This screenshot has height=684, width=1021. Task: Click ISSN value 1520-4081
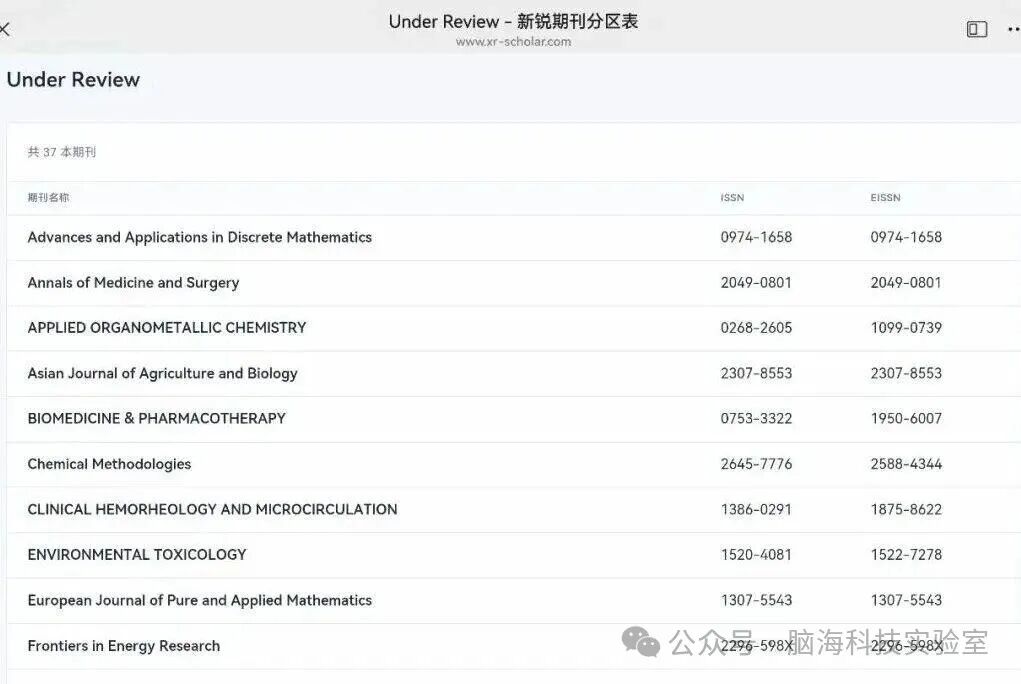[756, 554]
